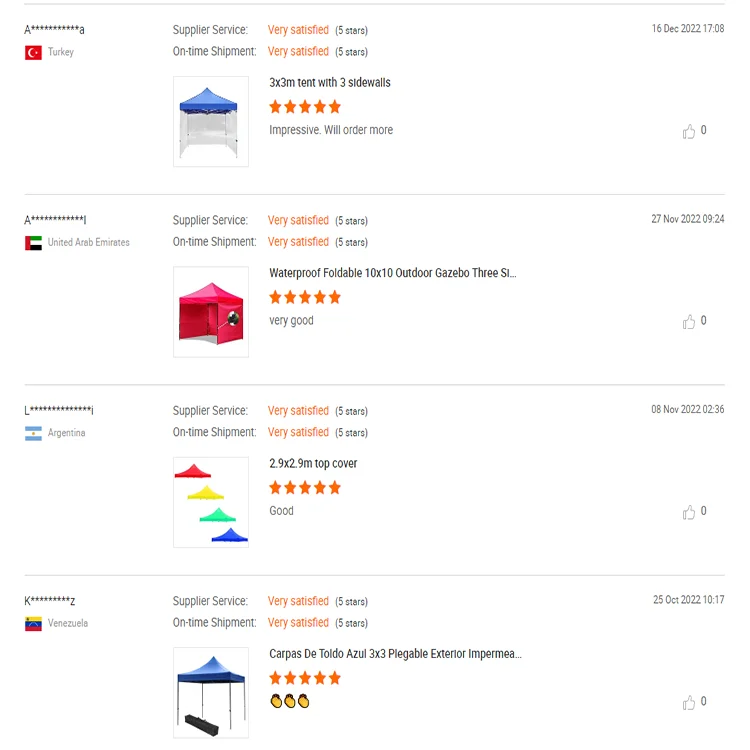Click the star rating under 2.9x2.9m top cover
This screenshot has width=750, height=750.
tap(305, 488)
